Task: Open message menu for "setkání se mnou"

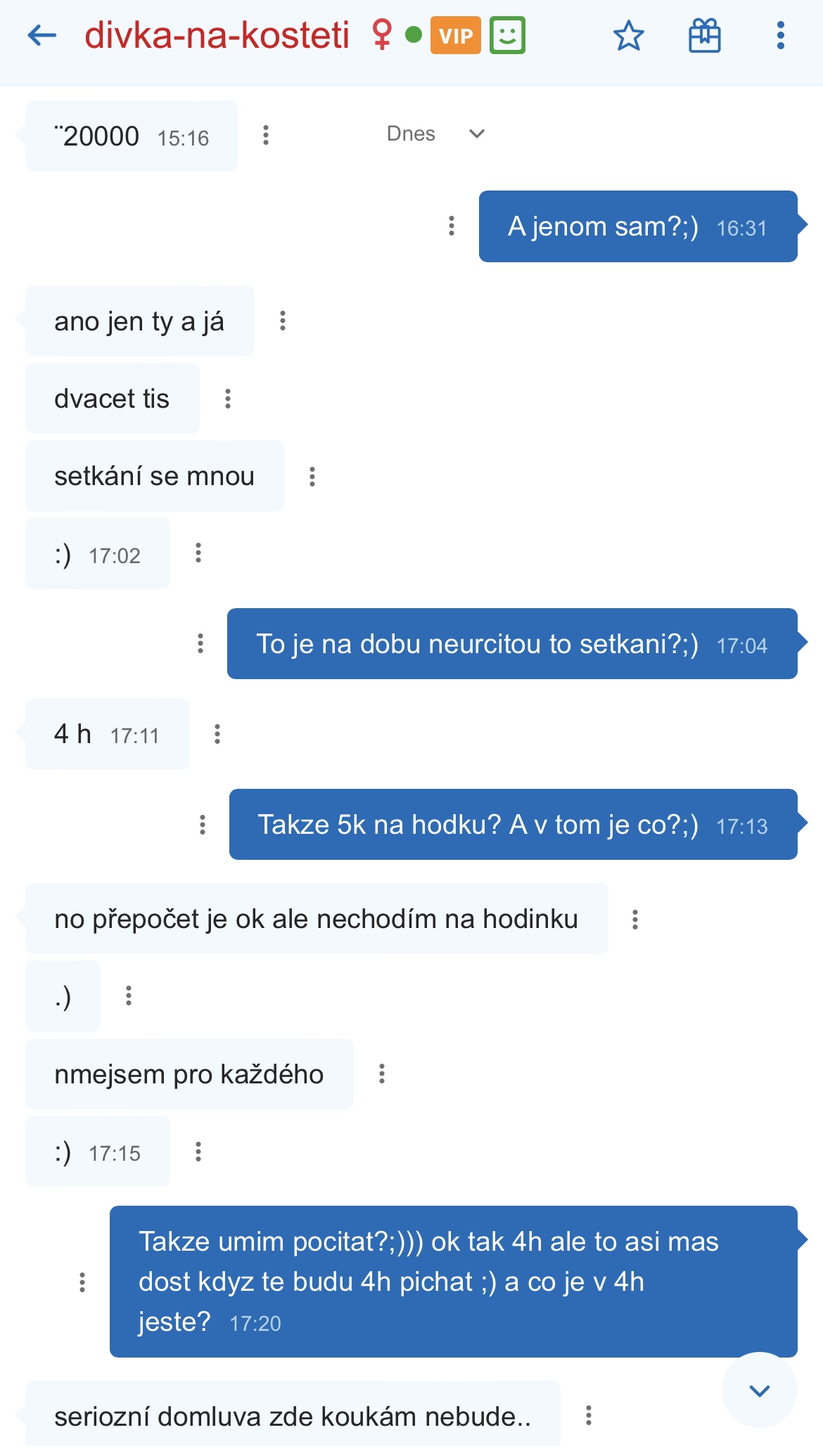Action: point(312,477)
